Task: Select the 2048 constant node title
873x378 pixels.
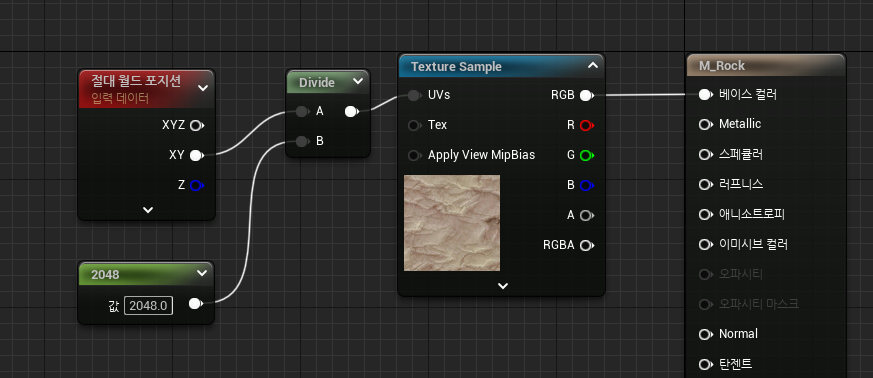Action: pos(105,274)
